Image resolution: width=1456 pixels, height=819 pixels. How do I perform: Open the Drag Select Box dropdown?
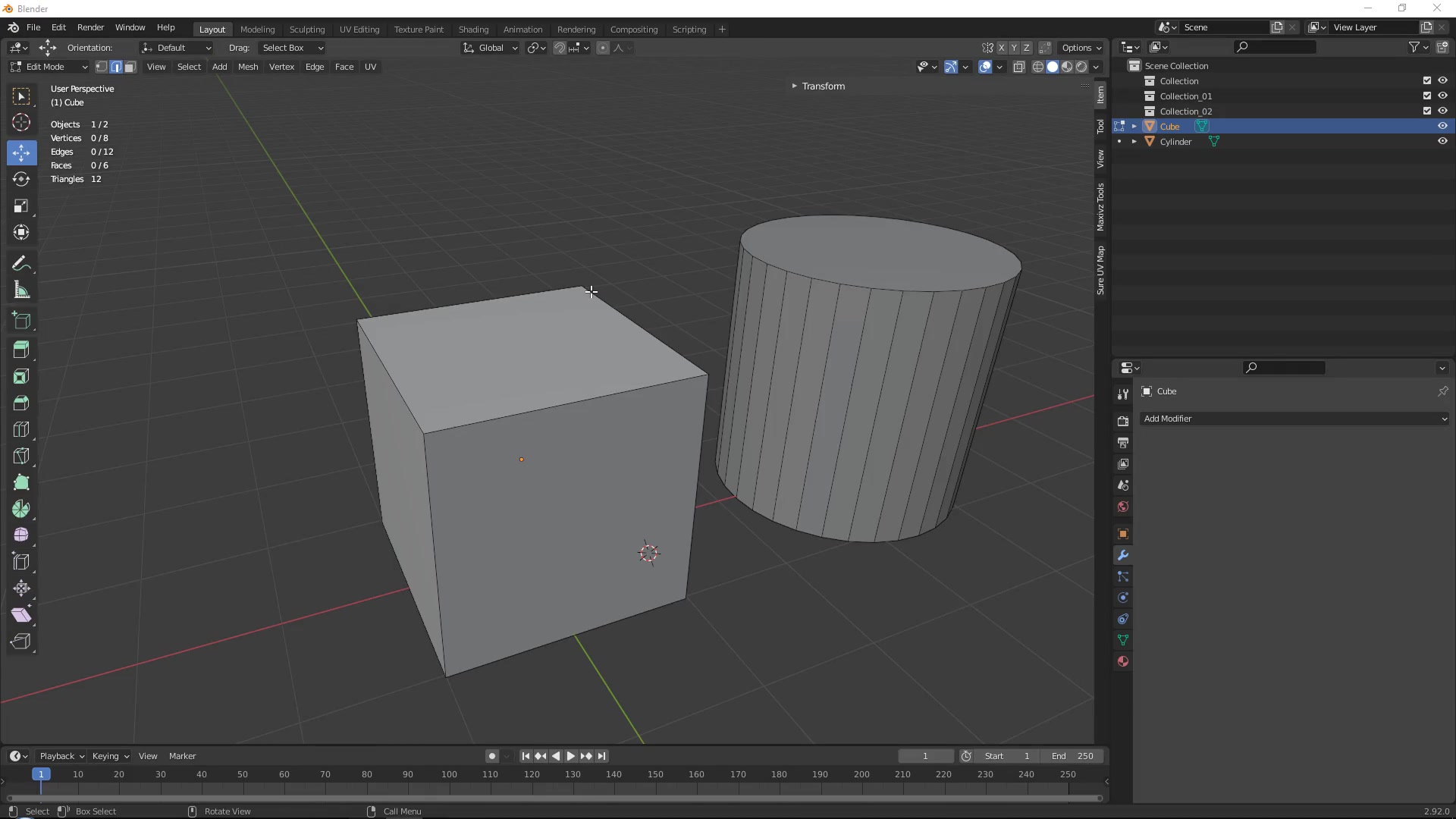point(292,48)
